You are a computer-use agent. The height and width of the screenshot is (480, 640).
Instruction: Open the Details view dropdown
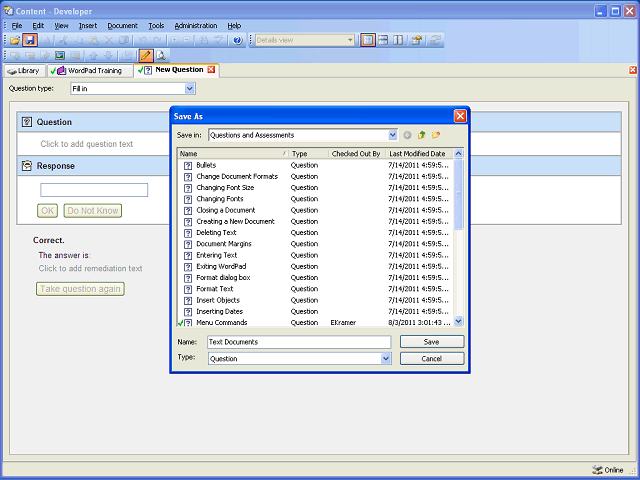coord(350,40)
